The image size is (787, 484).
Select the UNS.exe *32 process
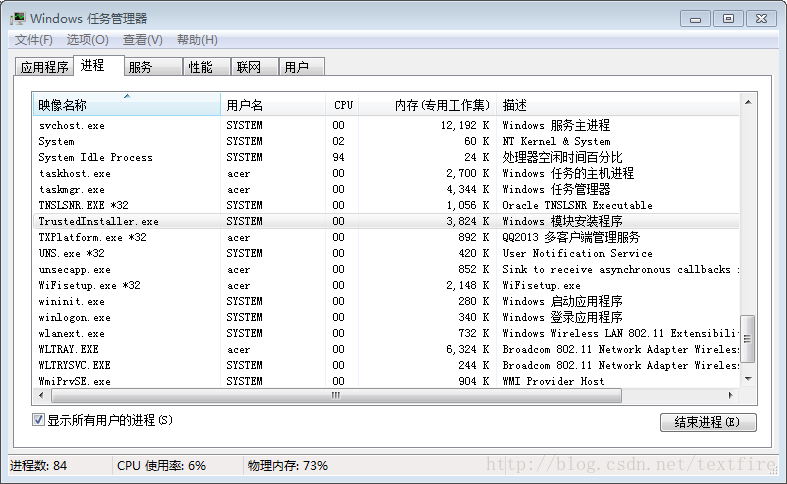pos(72,253)
